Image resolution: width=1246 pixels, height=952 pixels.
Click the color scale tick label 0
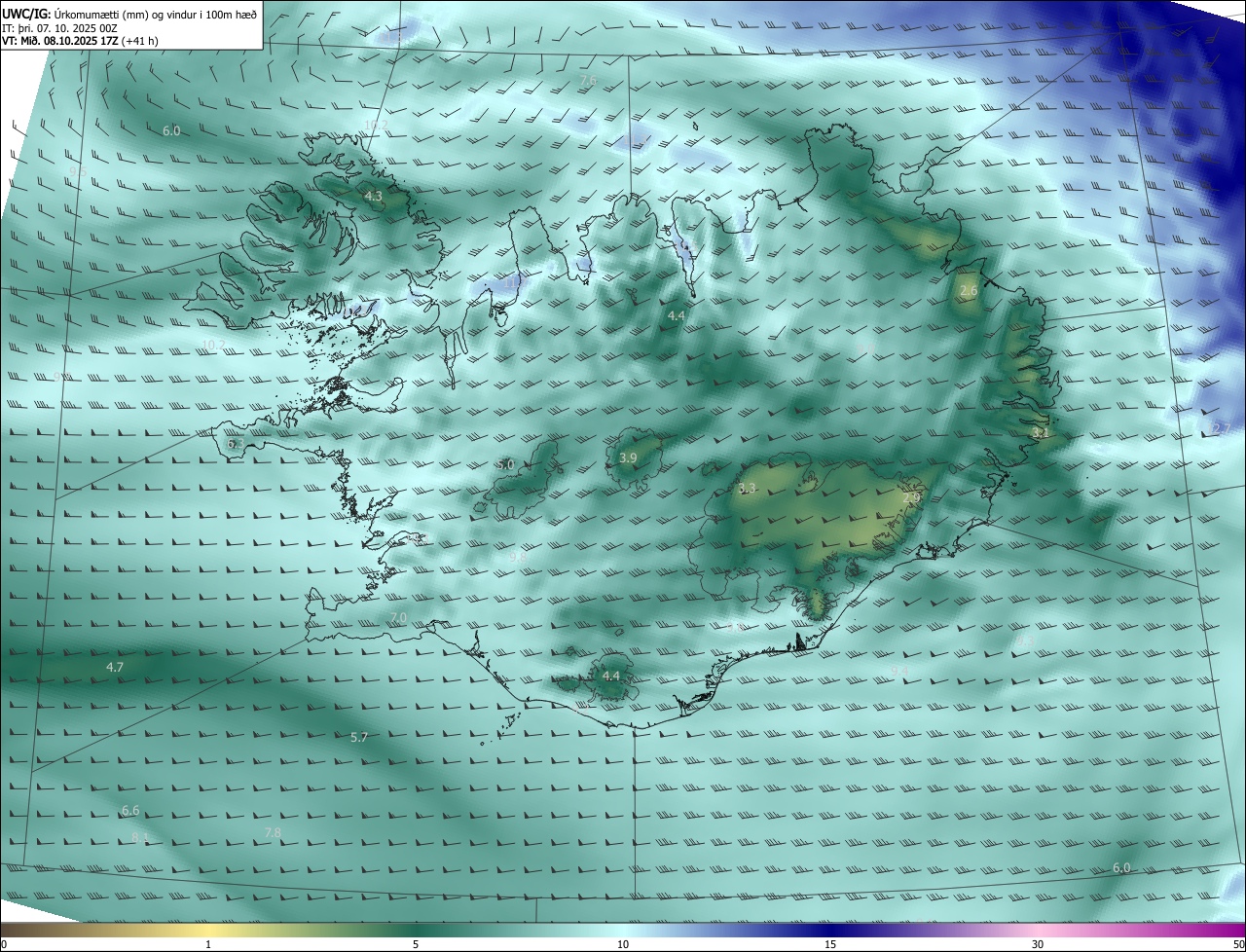3,944
